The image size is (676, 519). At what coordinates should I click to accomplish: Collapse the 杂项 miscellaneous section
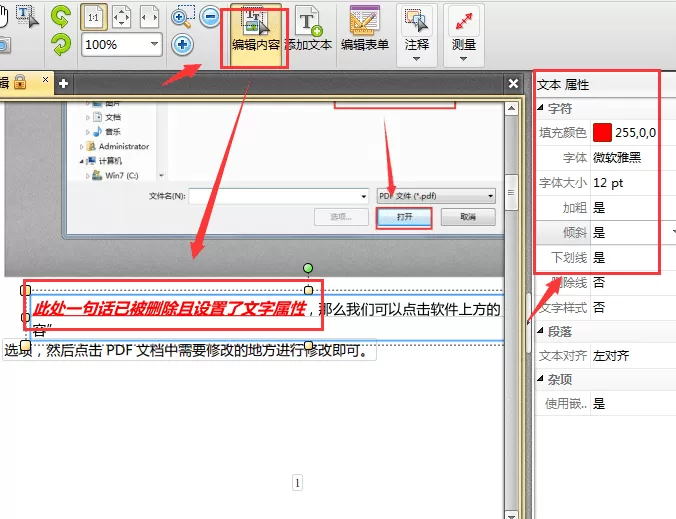pos(541,378)
